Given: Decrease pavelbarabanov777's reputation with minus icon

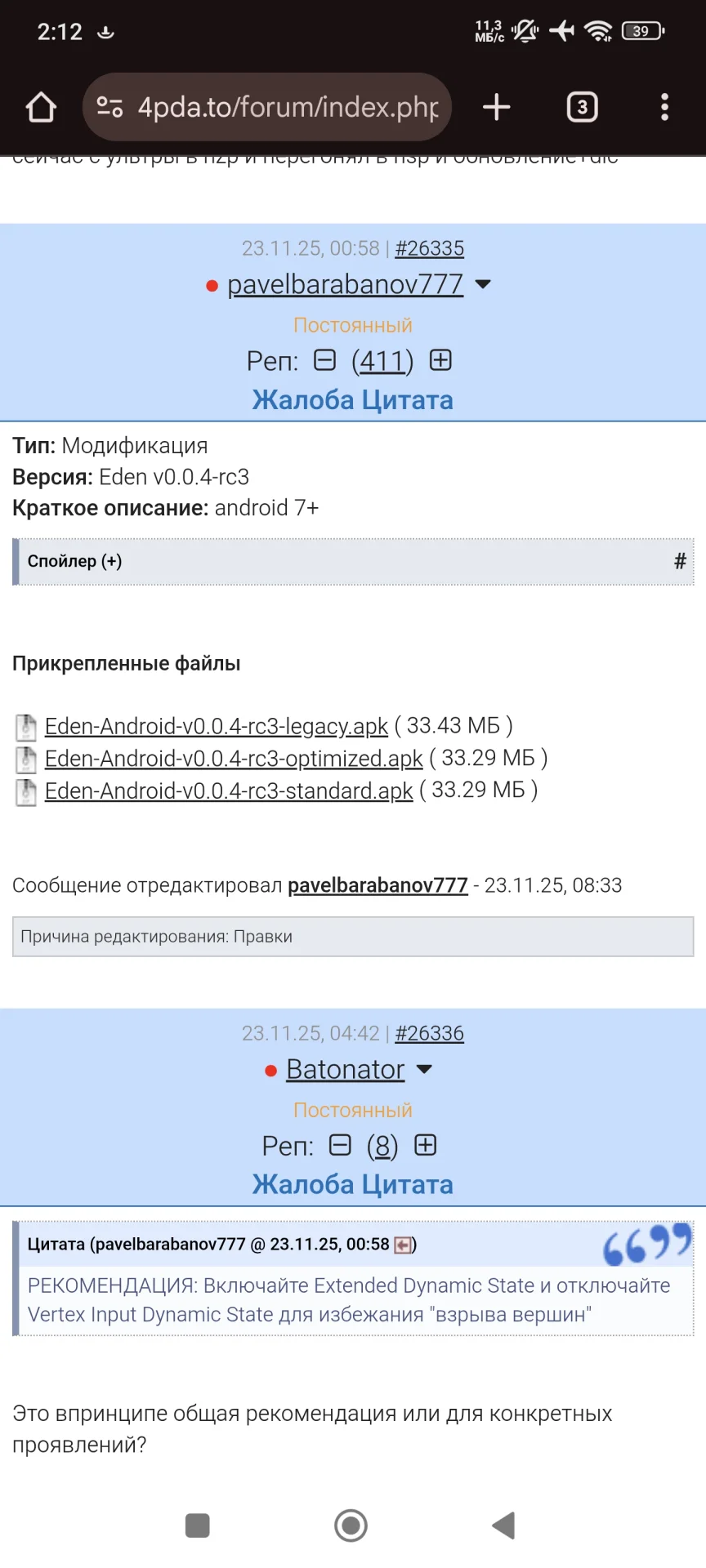Looking at the screenshot, I should click(x=324, y=360).
